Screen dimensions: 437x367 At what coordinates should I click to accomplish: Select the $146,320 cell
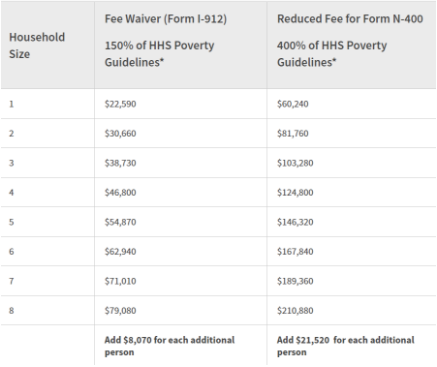pos(295,222)
